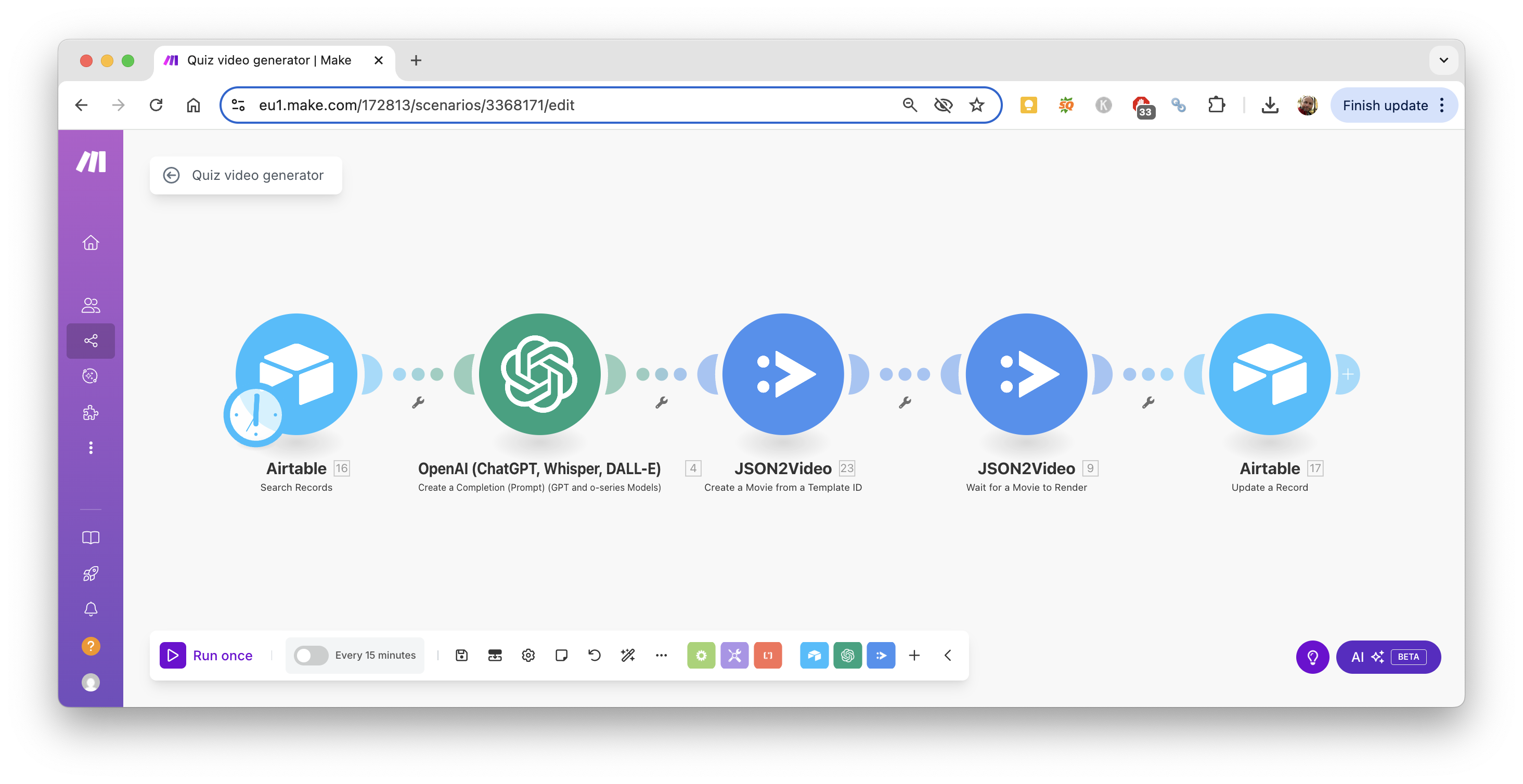Open the Notifications bell icon
This screenshot has height=784, width=1523.
coord(91,609)
